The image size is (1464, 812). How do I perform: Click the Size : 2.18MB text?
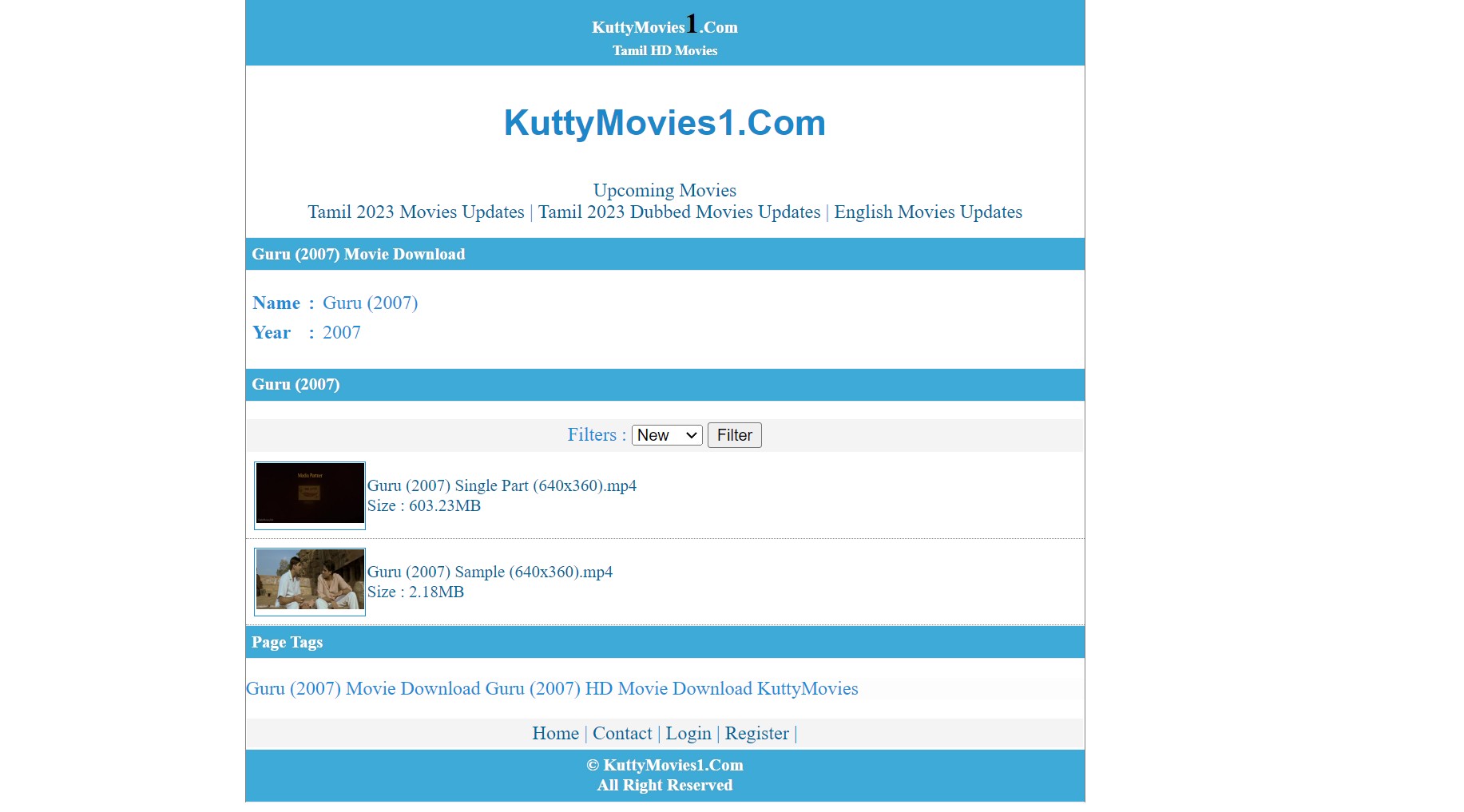click(x=415, y=592)
